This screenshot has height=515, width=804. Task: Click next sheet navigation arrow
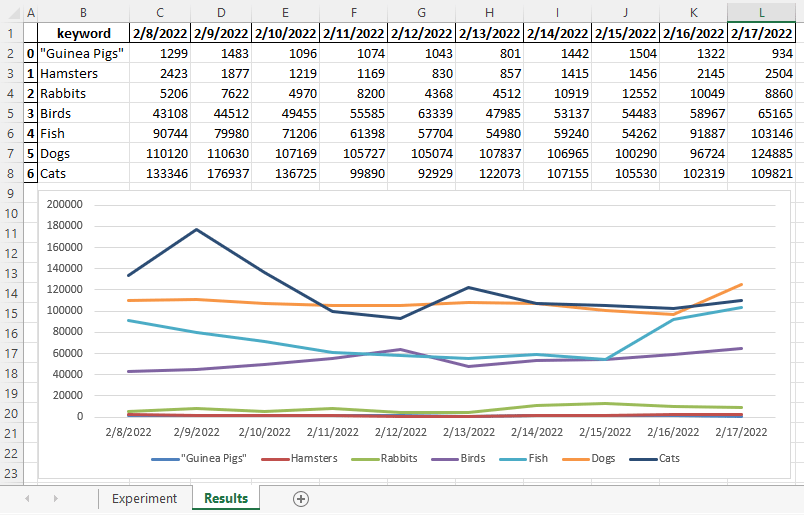55,498
